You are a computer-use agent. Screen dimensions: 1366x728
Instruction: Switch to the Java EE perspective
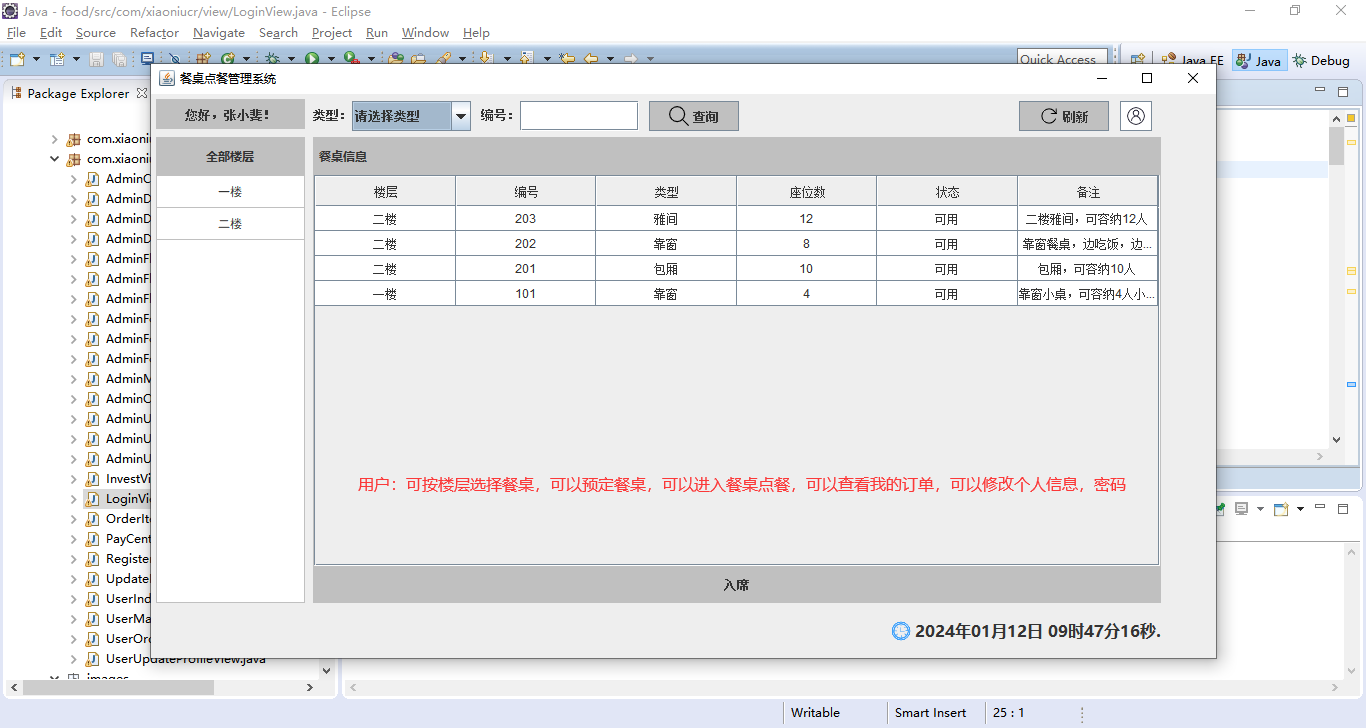click(x=1191, y=60)
